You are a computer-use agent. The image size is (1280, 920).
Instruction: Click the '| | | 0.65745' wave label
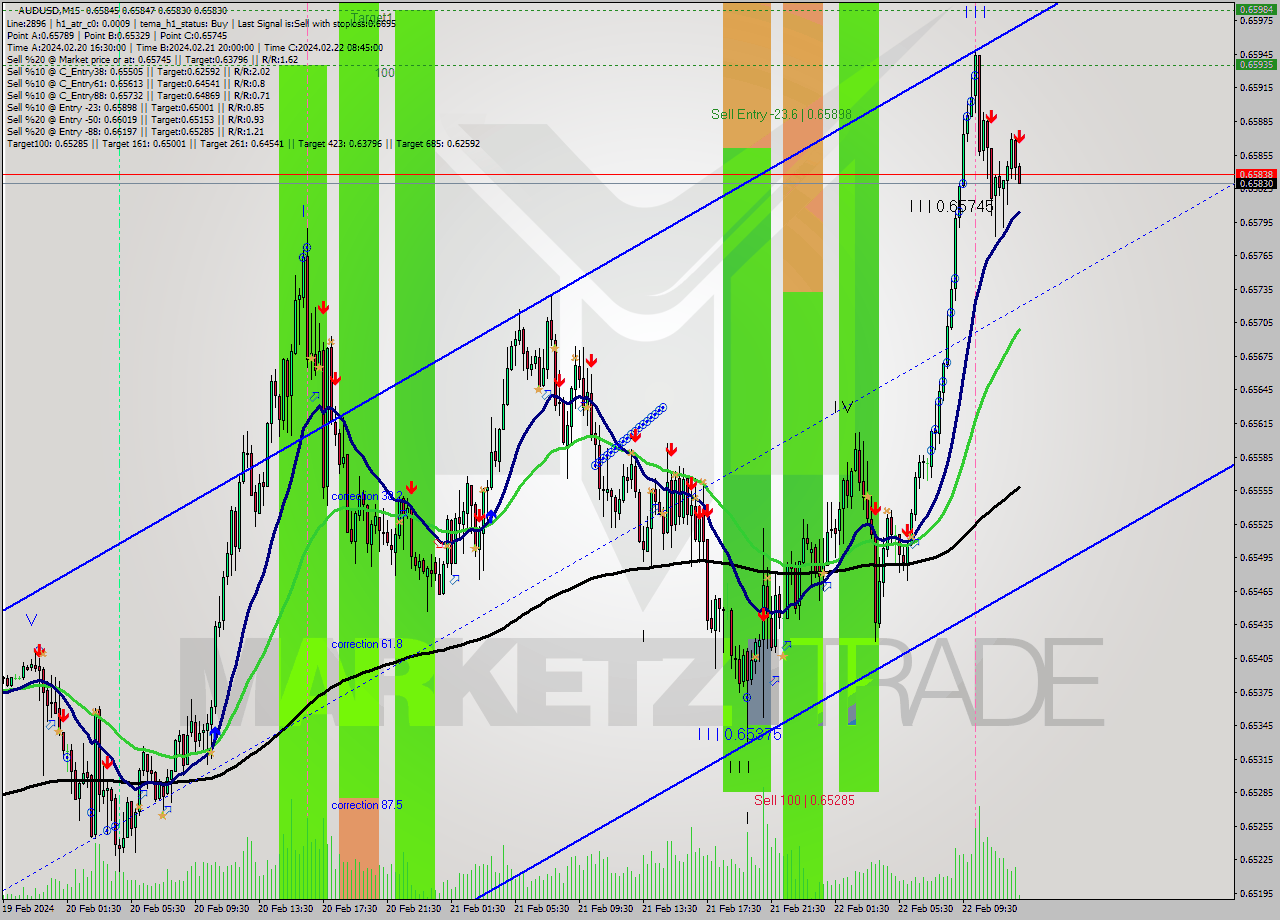[951, 206]
